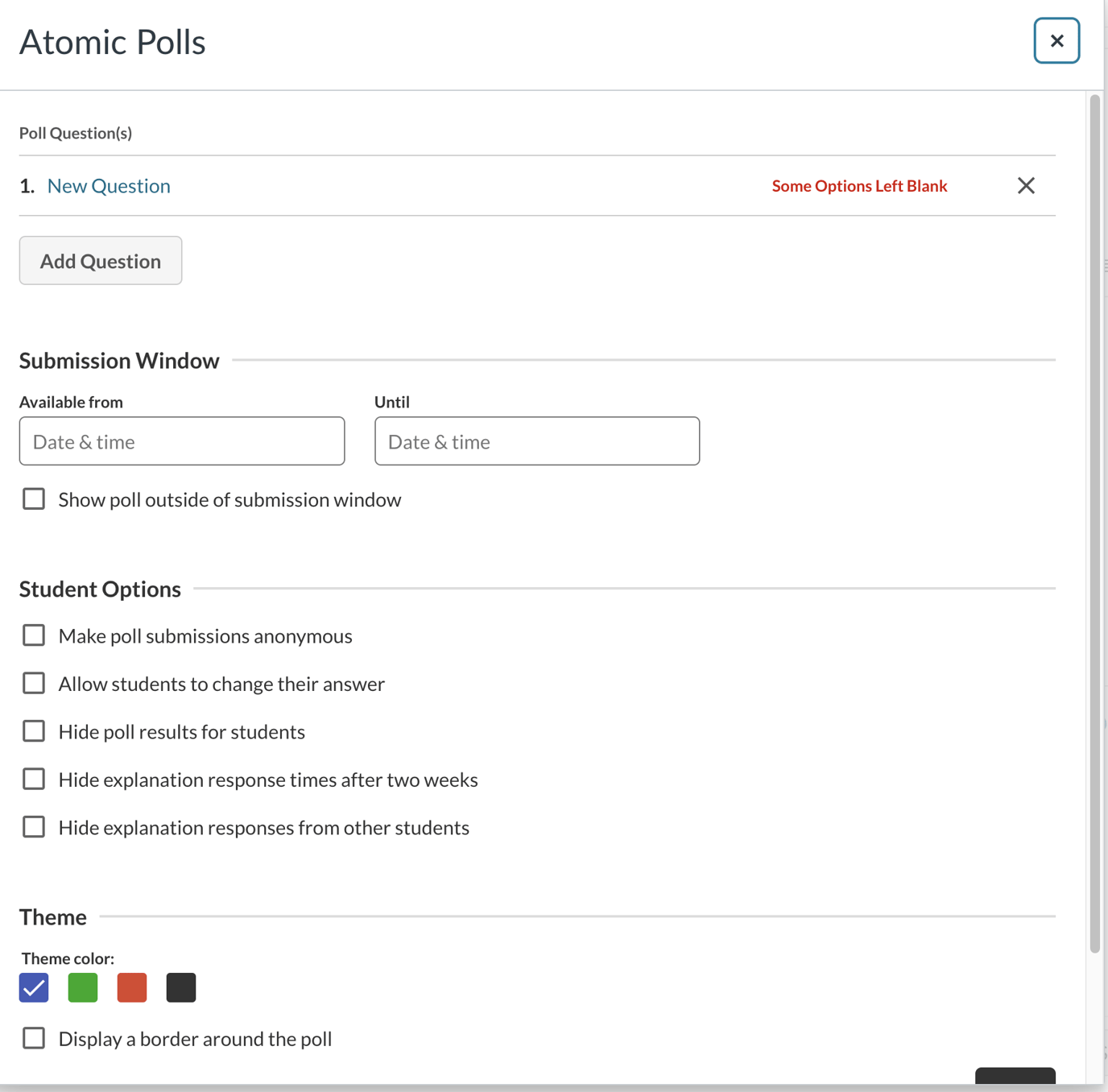
Task: Check Make poll submissions anonymous
Action: [x=34, y=635]
